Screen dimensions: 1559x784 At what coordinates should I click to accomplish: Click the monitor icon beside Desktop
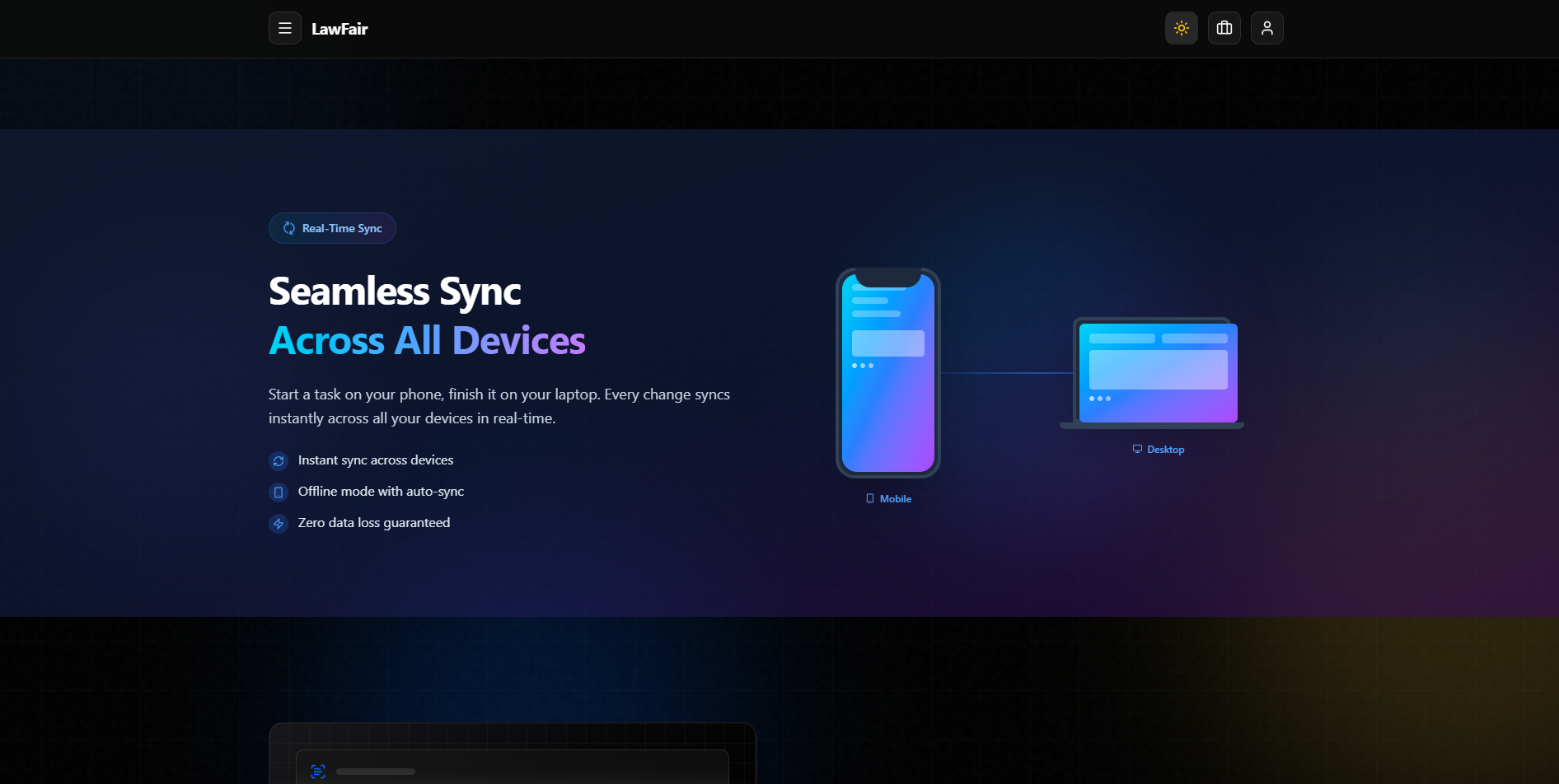[x=1137, y=450]
